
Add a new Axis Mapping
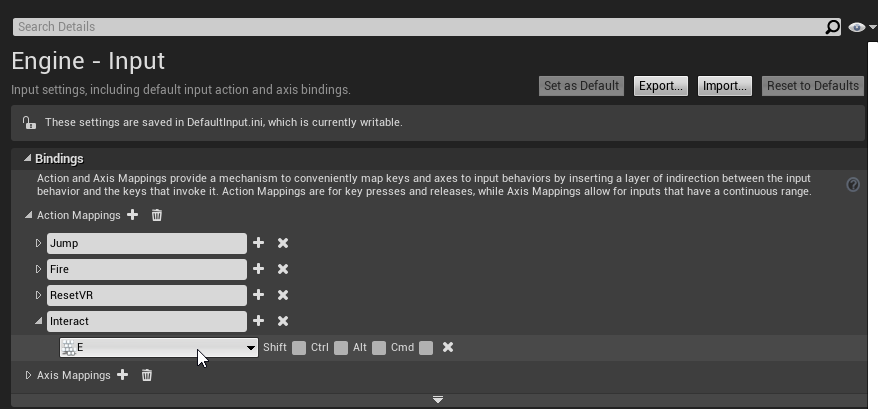[122, 375]
